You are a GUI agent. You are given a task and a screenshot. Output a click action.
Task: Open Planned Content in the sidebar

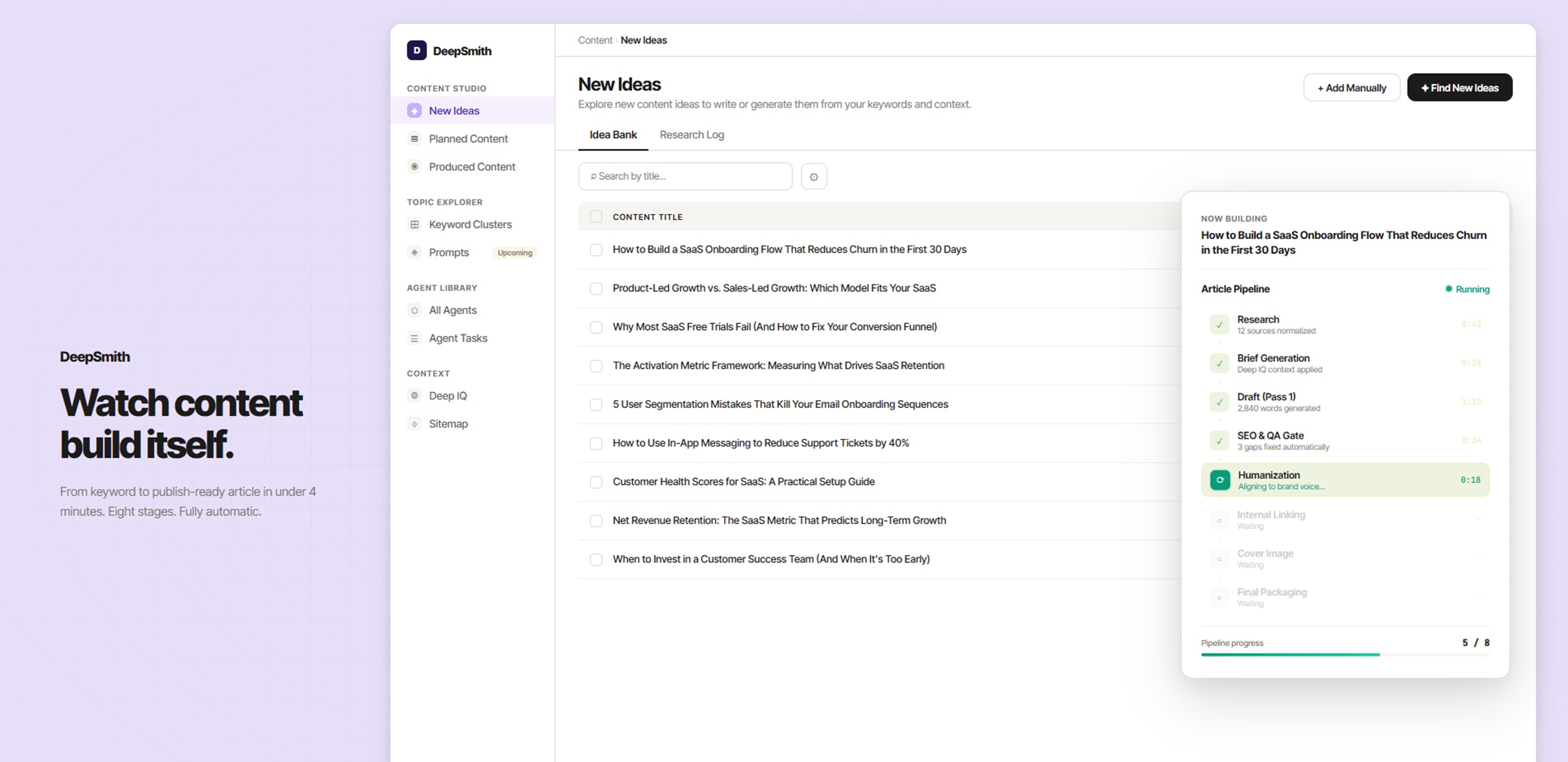(472, 139)
